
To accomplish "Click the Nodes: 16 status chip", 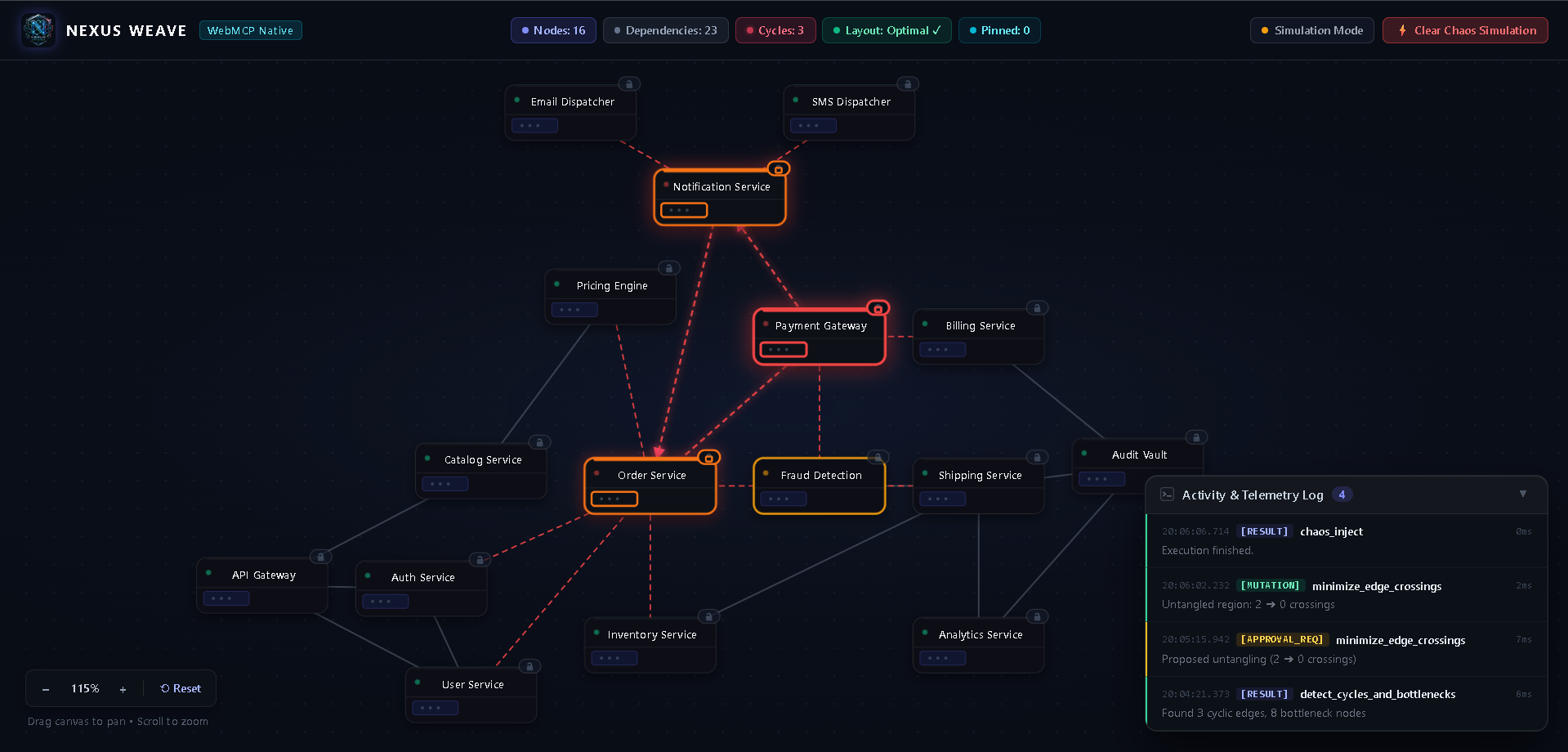I will click(x=553, y=30).
